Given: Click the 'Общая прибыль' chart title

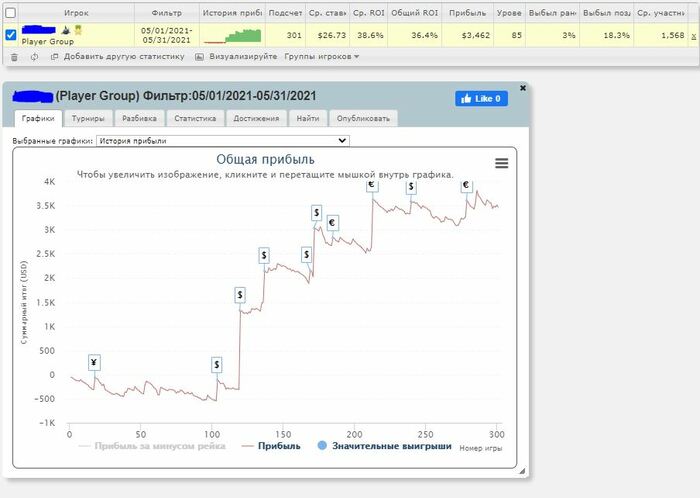Looking at the screenshot, I should pos(265,159).
